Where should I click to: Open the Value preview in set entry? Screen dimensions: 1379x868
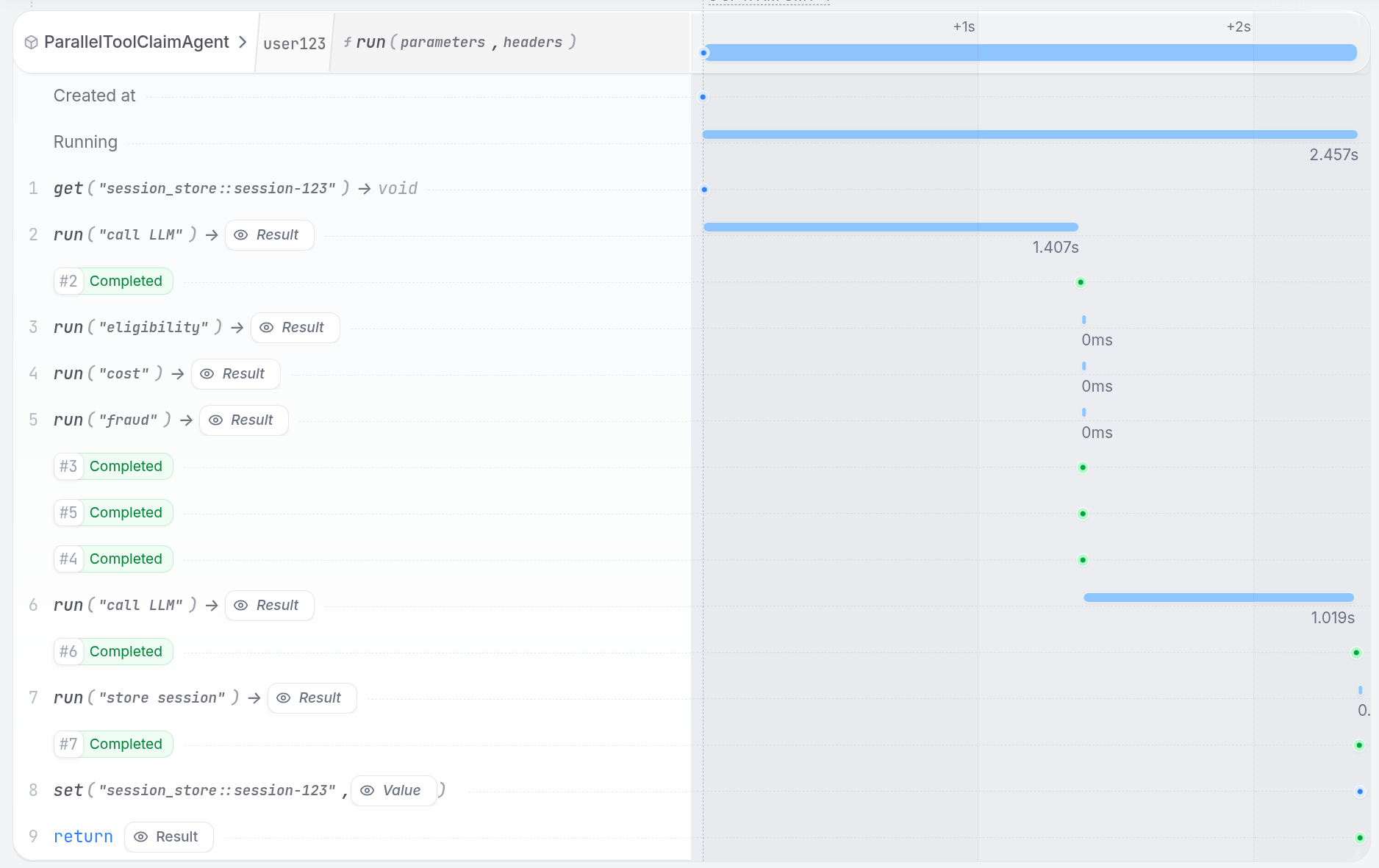393,791
